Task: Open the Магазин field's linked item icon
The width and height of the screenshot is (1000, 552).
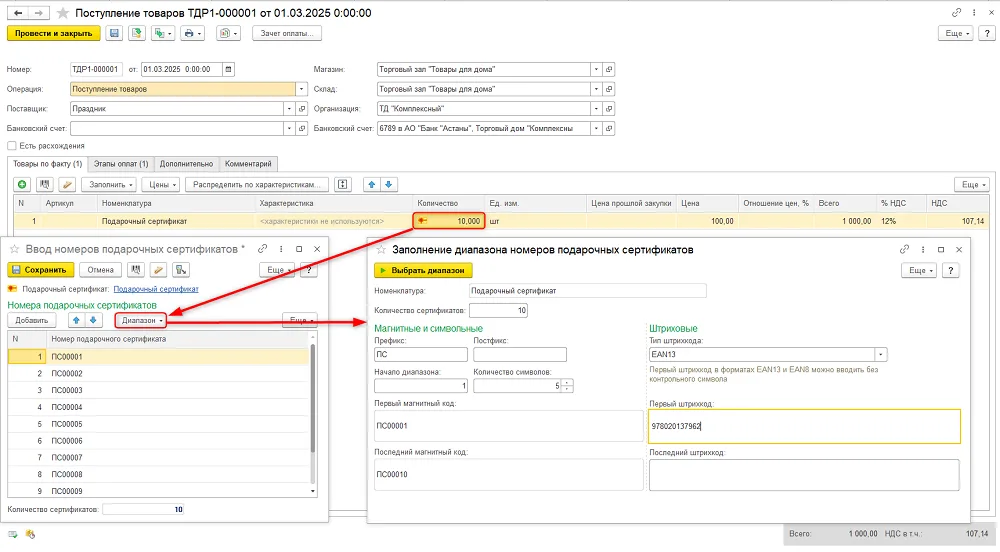Action: pyautogui.click(x=609, y=69)
